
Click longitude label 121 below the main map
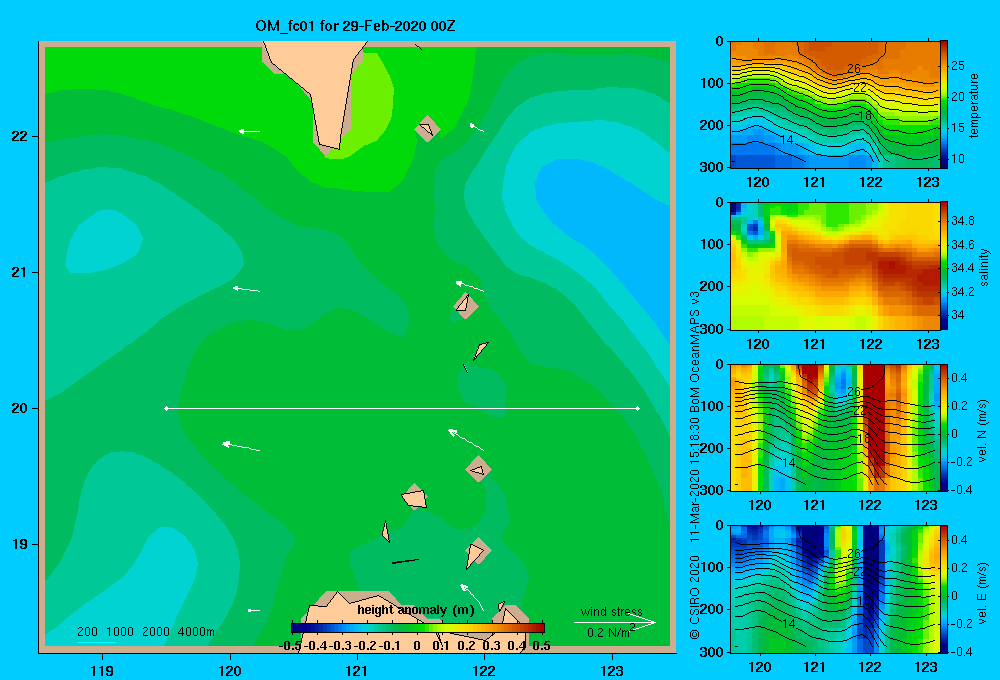click(x=357, y=670)
